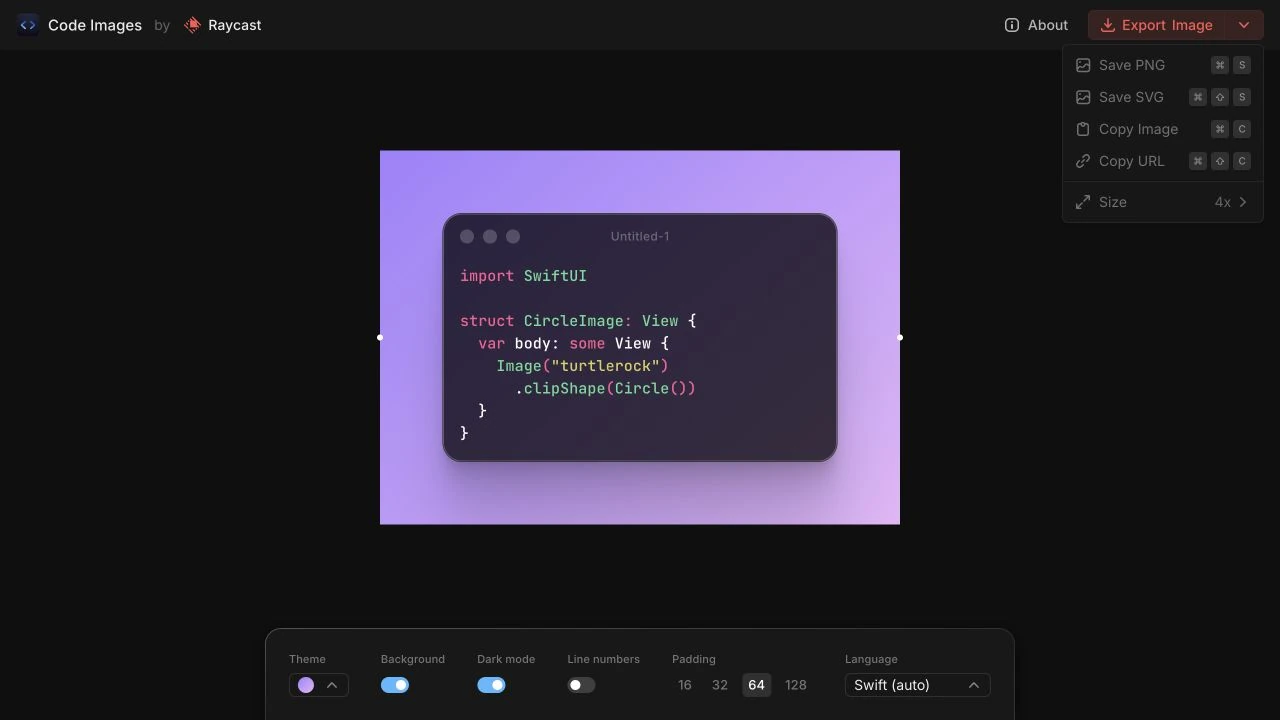Click the Copy Image clipboard icon
This screenshot has width=1280, height=720.
point(1083,129)
